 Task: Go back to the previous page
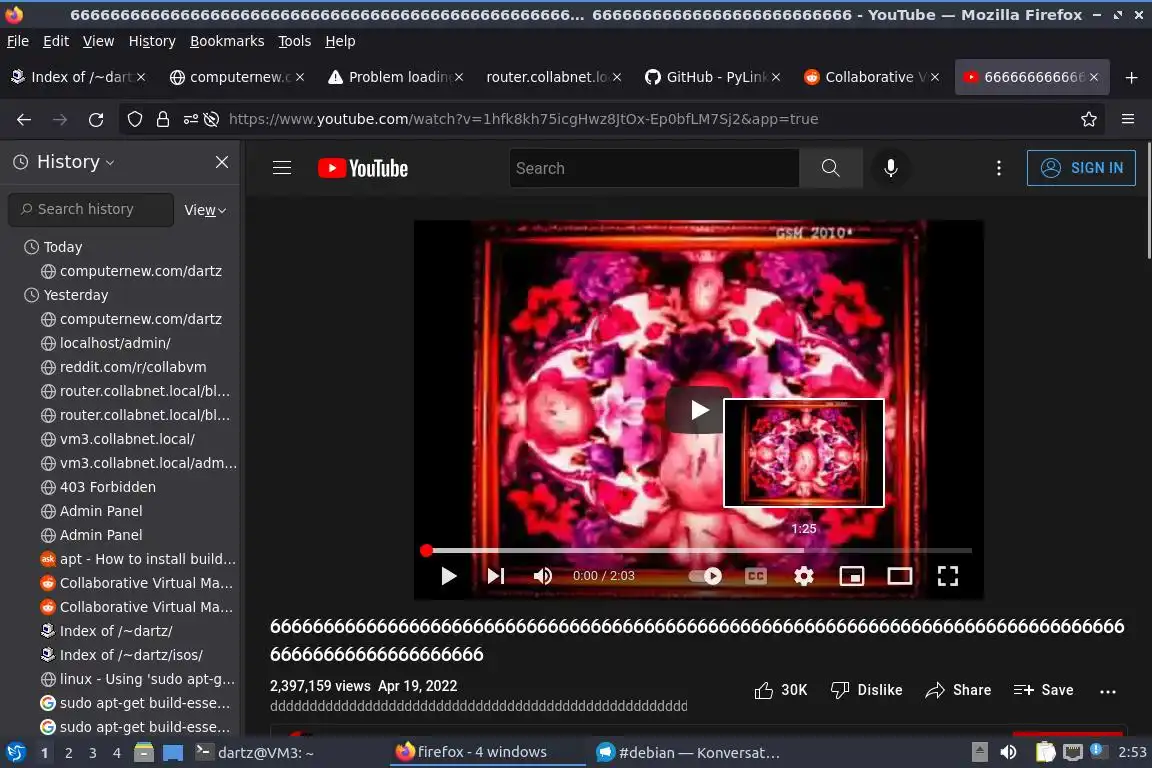point(24,119)
